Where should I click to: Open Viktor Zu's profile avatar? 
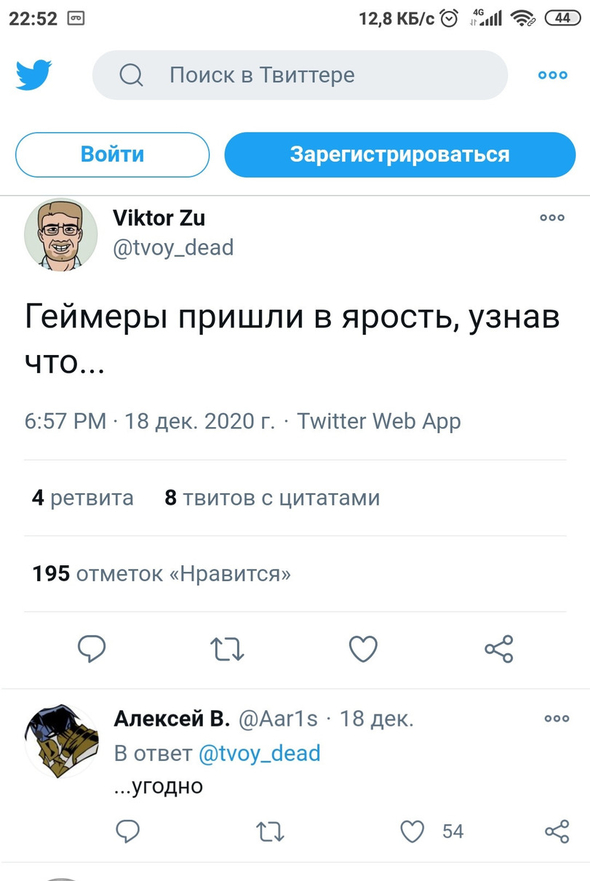pyautogui.click(x=61, y=234)
